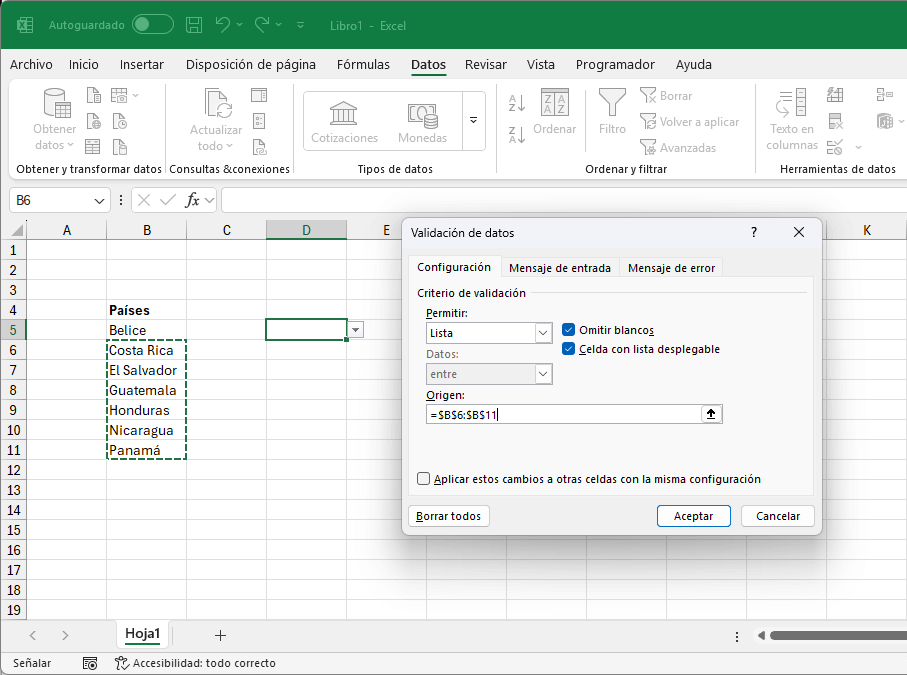Open the Name Box dropdown arrow
The image size is (907, 675).
point(99,201)
